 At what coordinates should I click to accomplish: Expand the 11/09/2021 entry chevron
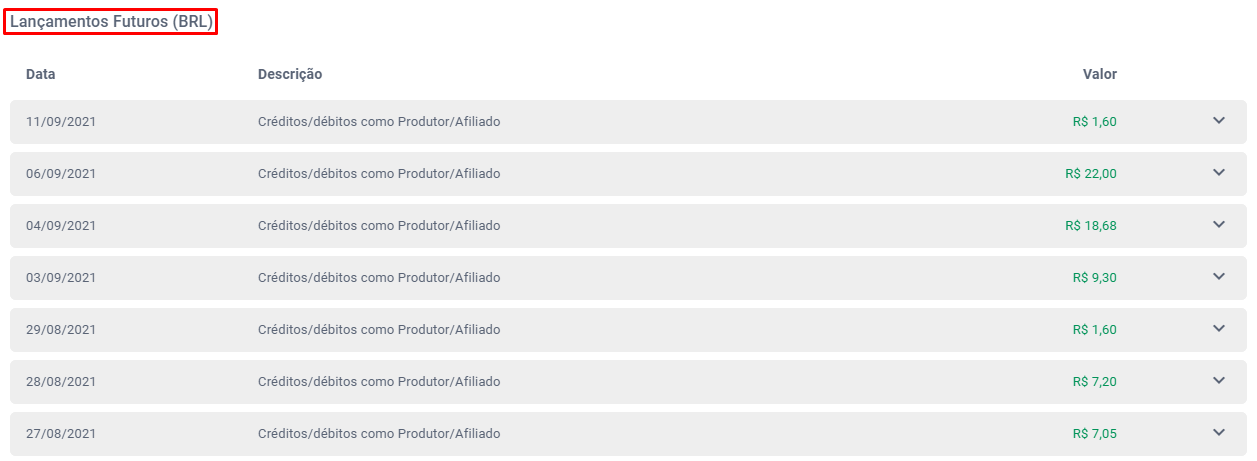point(1218,121)
